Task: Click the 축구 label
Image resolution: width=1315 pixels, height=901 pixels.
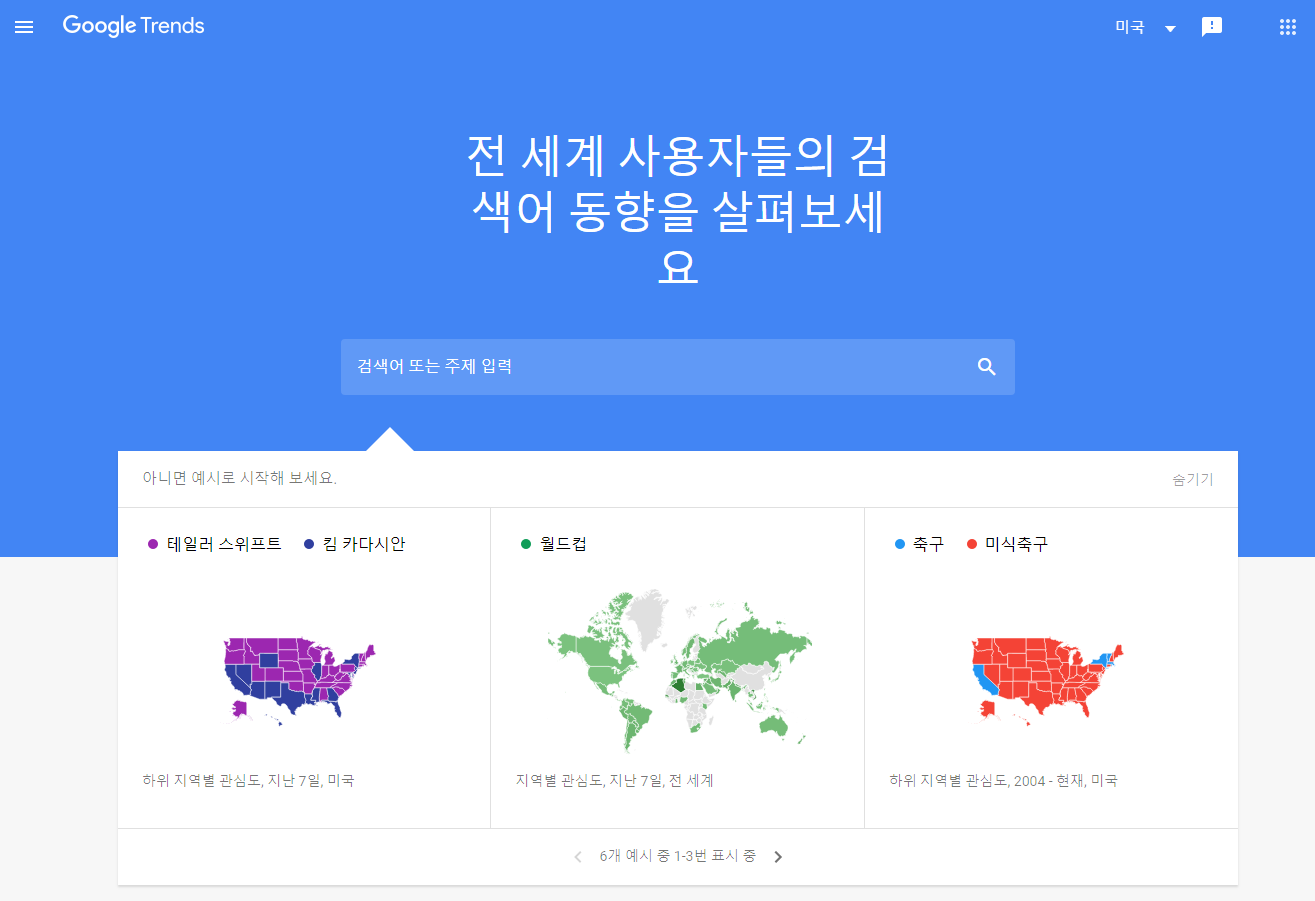Action: click(x=928, y=544)
